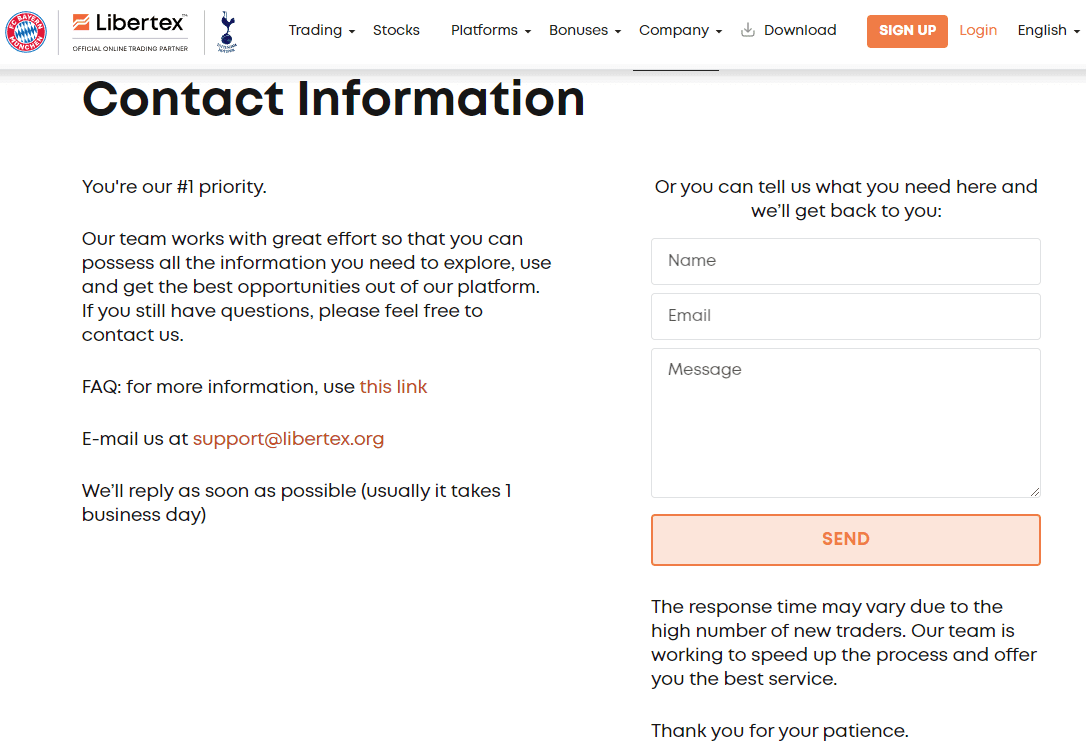Open the Download menu item
The height and width of the screenshot is (746, 1086).
pos(800,30)
